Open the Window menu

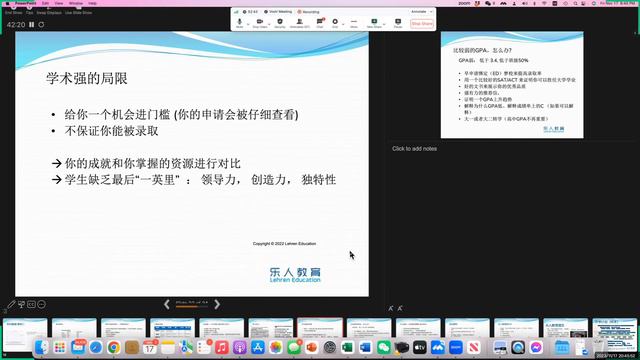(x=76, y=3)
